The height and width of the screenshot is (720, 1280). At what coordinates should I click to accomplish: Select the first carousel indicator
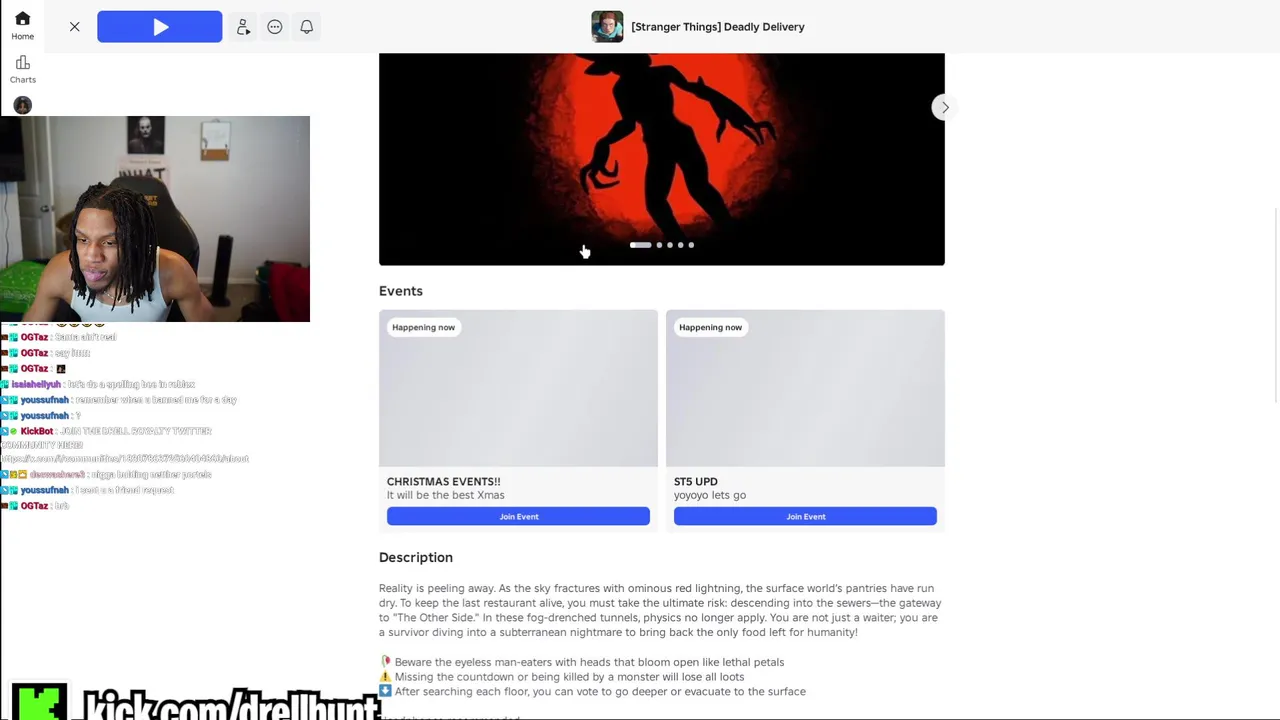pos(640,245)
